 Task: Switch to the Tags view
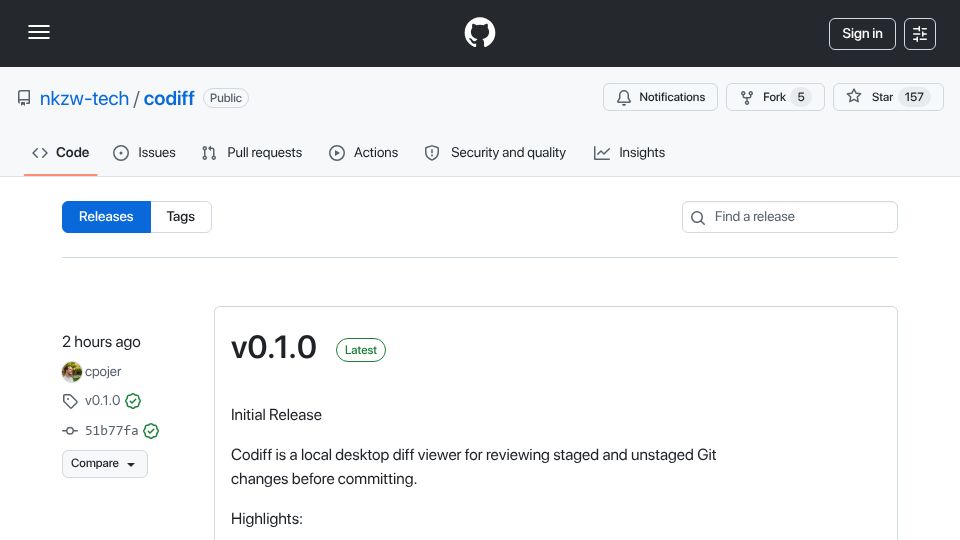click(x=181, y=217)
